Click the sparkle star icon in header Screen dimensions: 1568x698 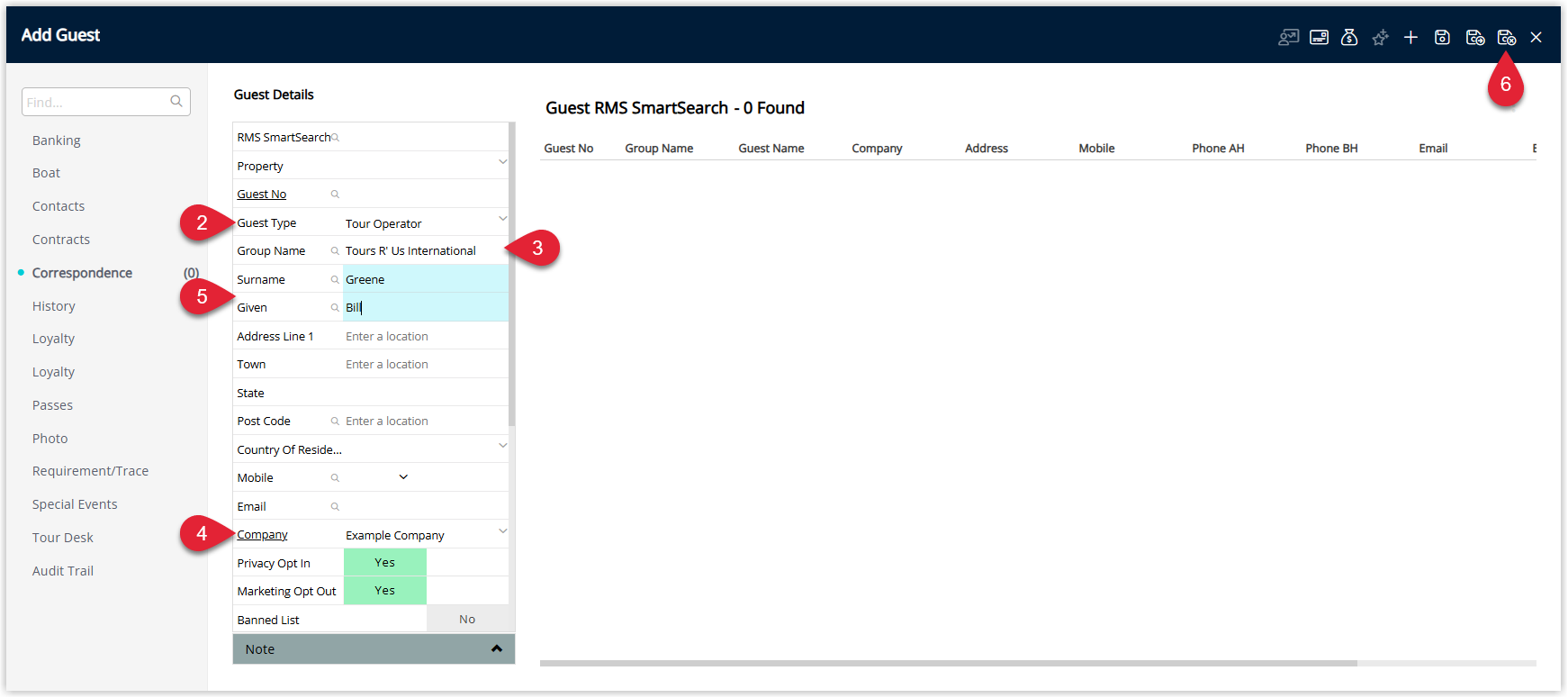(x=1380, y=37)
